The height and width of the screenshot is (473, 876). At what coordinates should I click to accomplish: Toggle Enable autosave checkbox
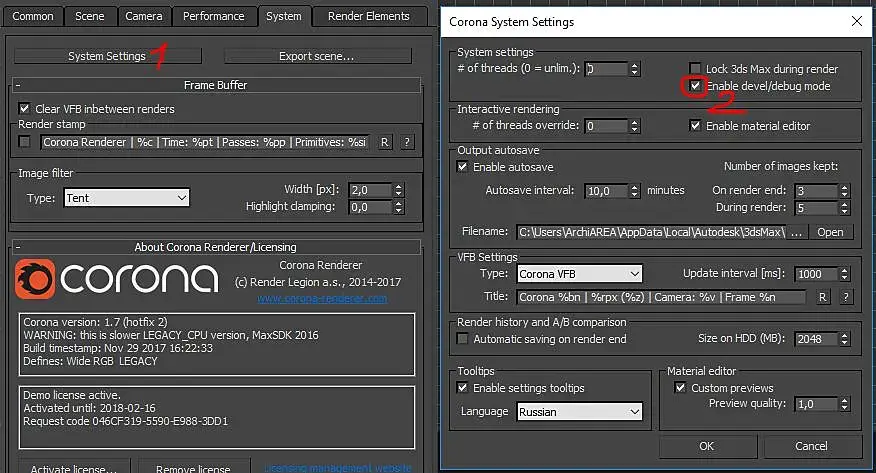point(463,166)
